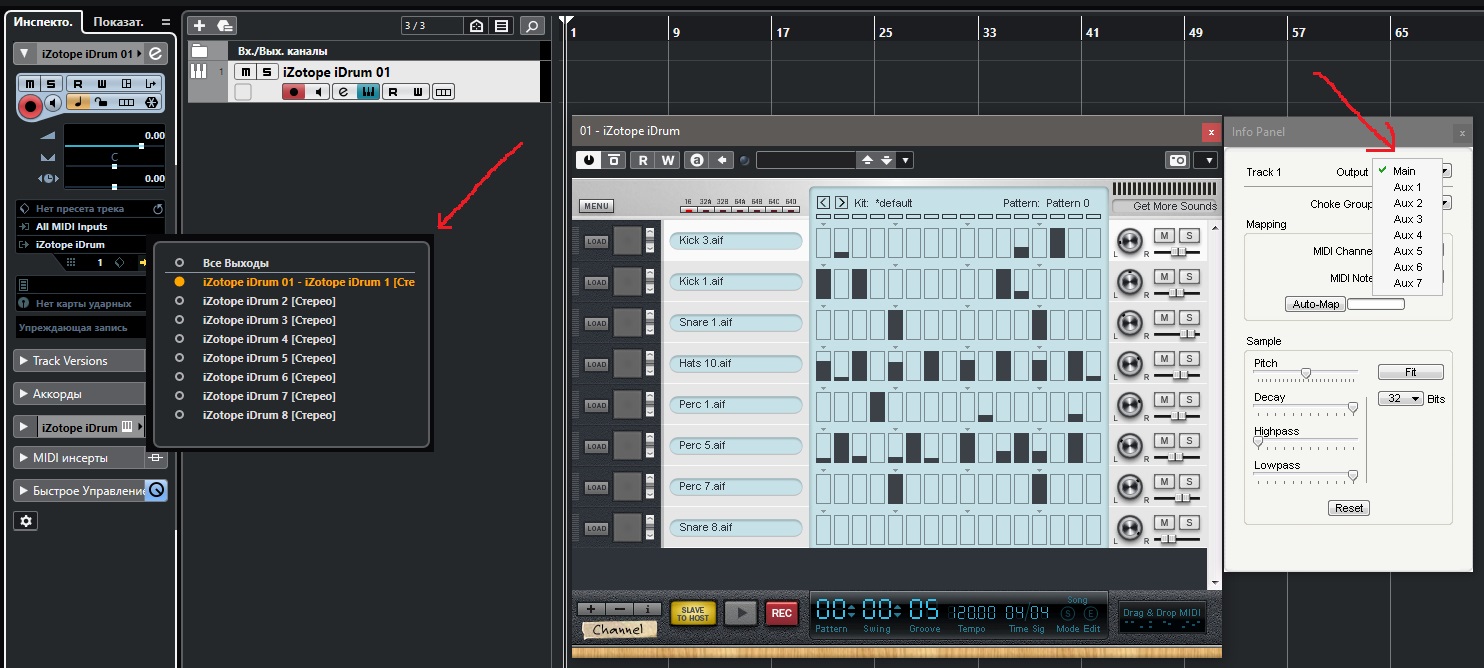Expand the Track Versions section
Image resolution: width=1484 pixels, height=668 pixels.
coord(80,361)
